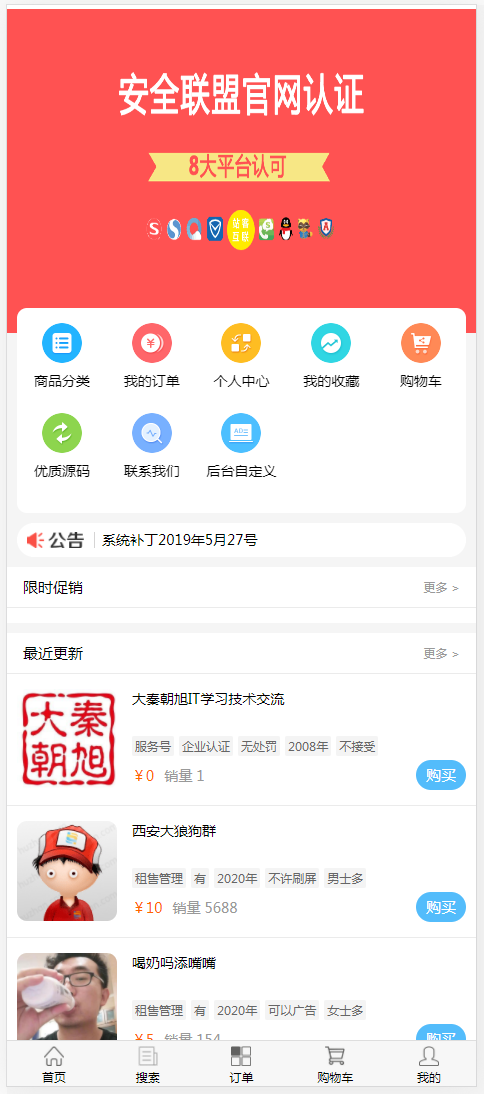The height and width of the screenshot is (1094, 484).
Task: Click the QQ penguin icon in banner
Action: pyautogui.click(x=285, y=229)
